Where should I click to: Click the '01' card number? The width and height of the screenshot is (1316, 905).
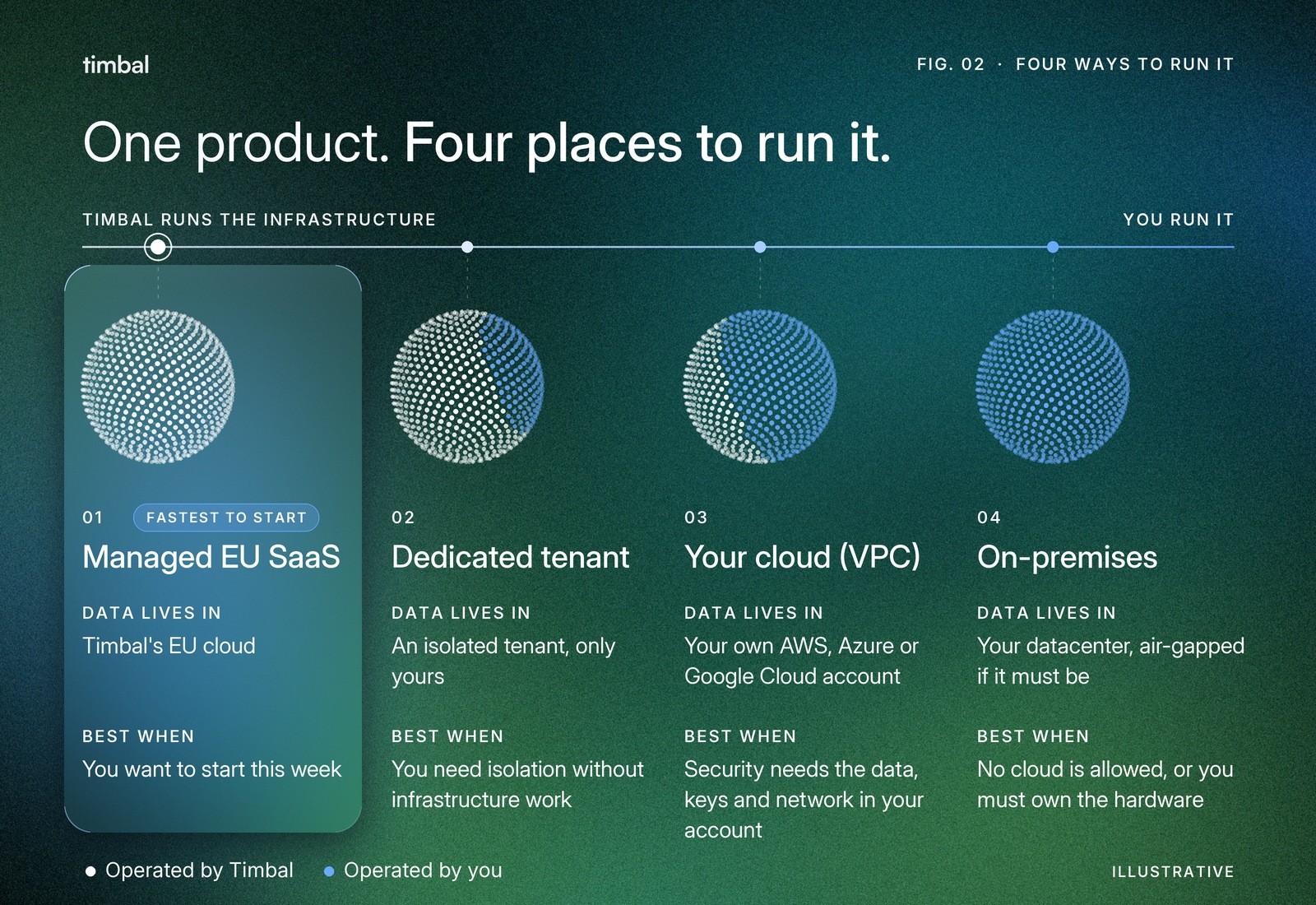[x=93, y=517]
